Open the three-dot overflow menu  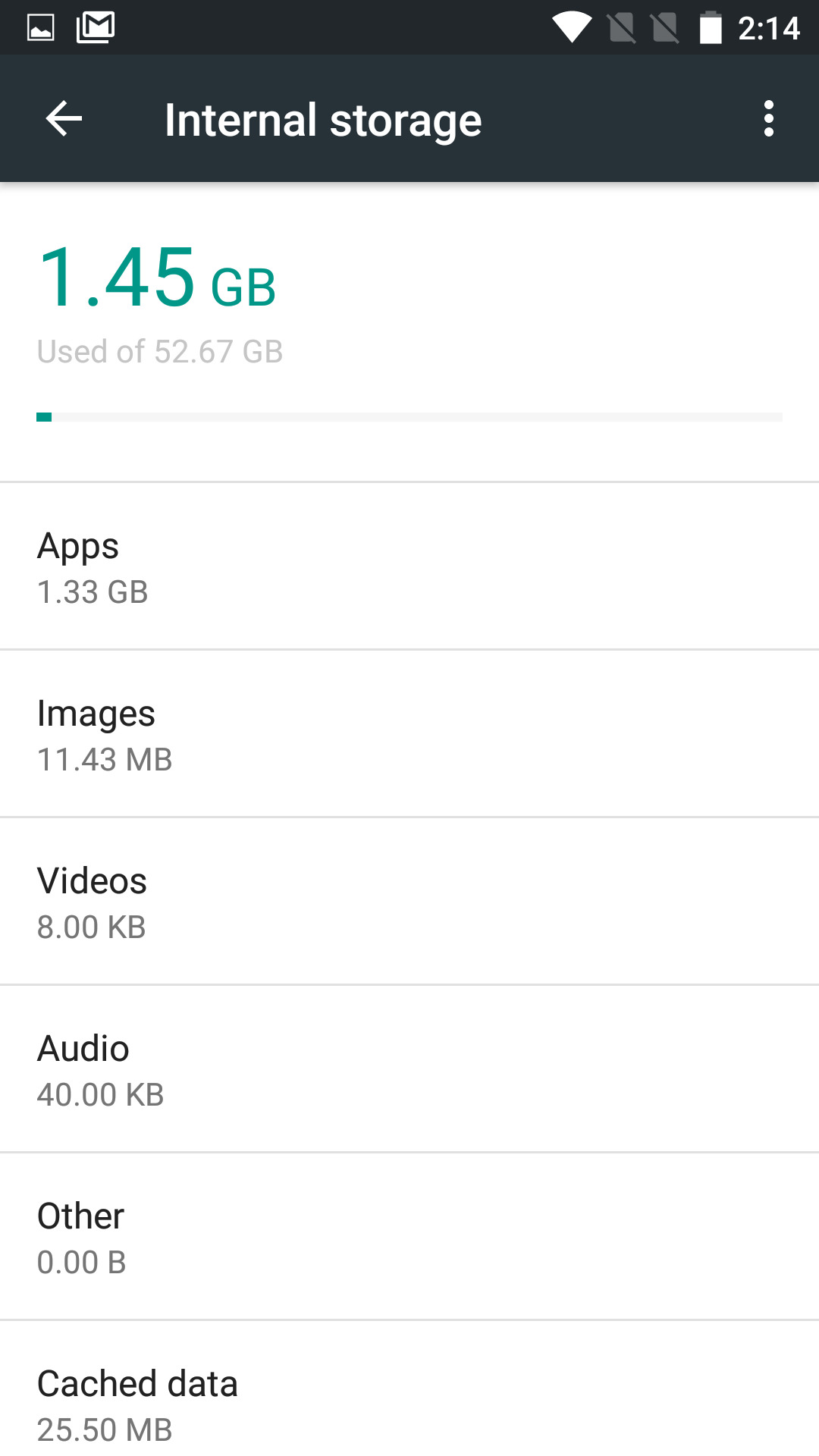[769, 119]
